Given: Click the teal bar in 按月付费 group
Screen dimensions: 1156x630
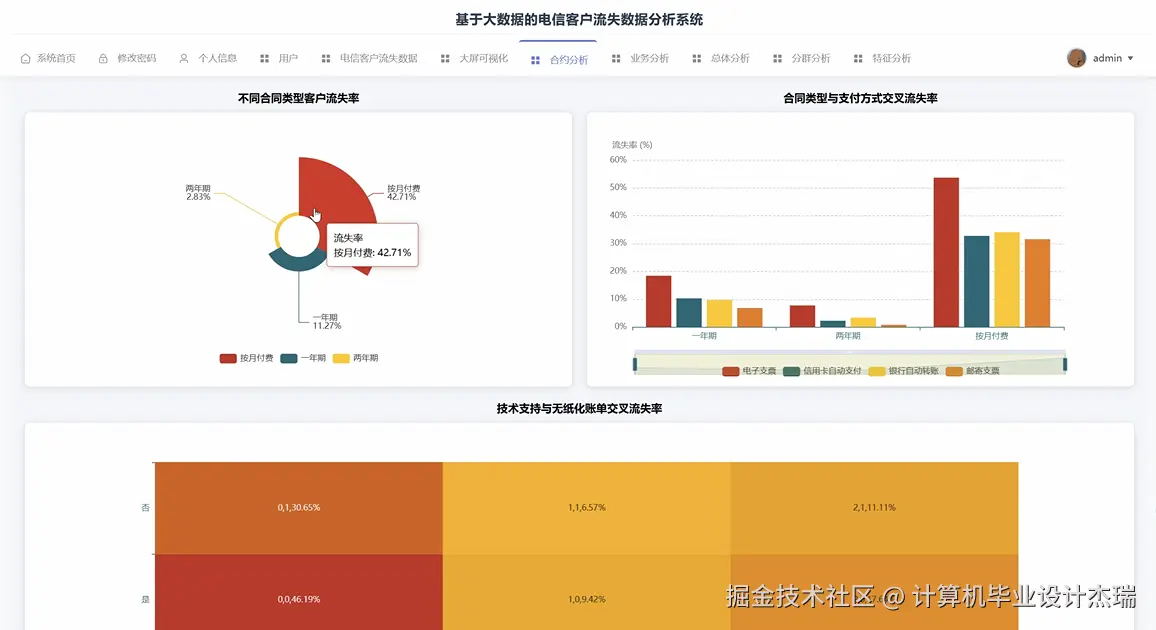Looking at the screenshot, I should [x=976, y=281].
